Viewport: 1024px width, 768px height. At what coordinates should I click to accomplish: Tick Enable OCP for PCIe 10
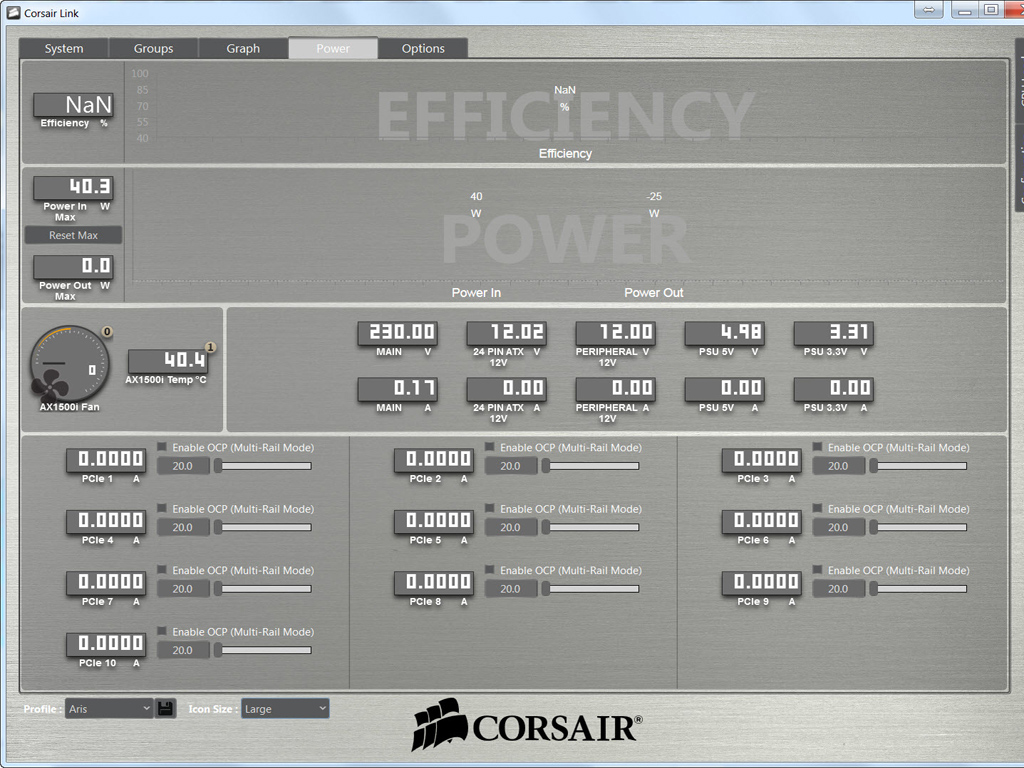162,631
